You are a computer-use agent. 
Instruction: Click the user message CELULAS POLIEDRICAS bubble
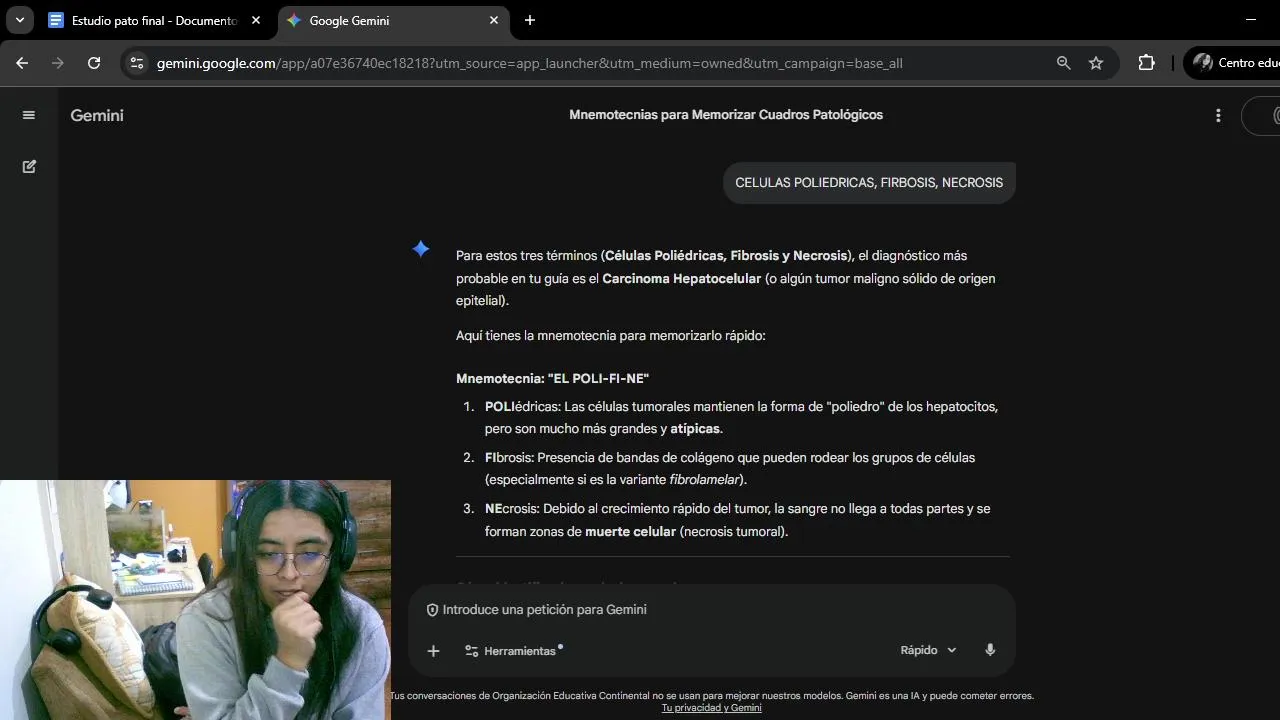[869, 183]
